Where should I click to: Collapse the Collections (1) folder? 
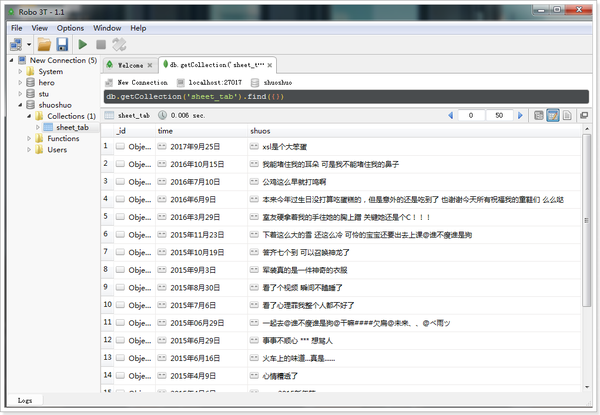29,116
